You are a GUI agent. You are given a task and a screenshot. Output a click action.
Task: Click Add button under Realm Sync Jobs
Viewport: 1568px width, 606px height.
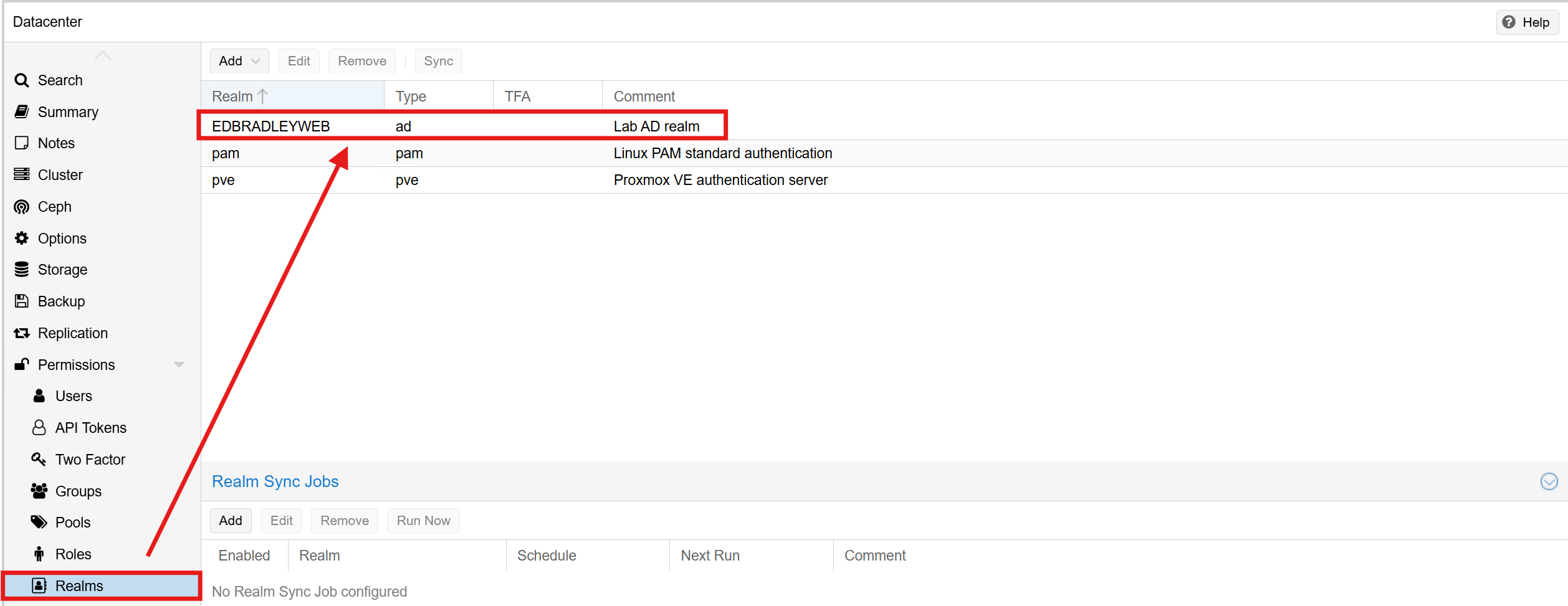point(231,521)
